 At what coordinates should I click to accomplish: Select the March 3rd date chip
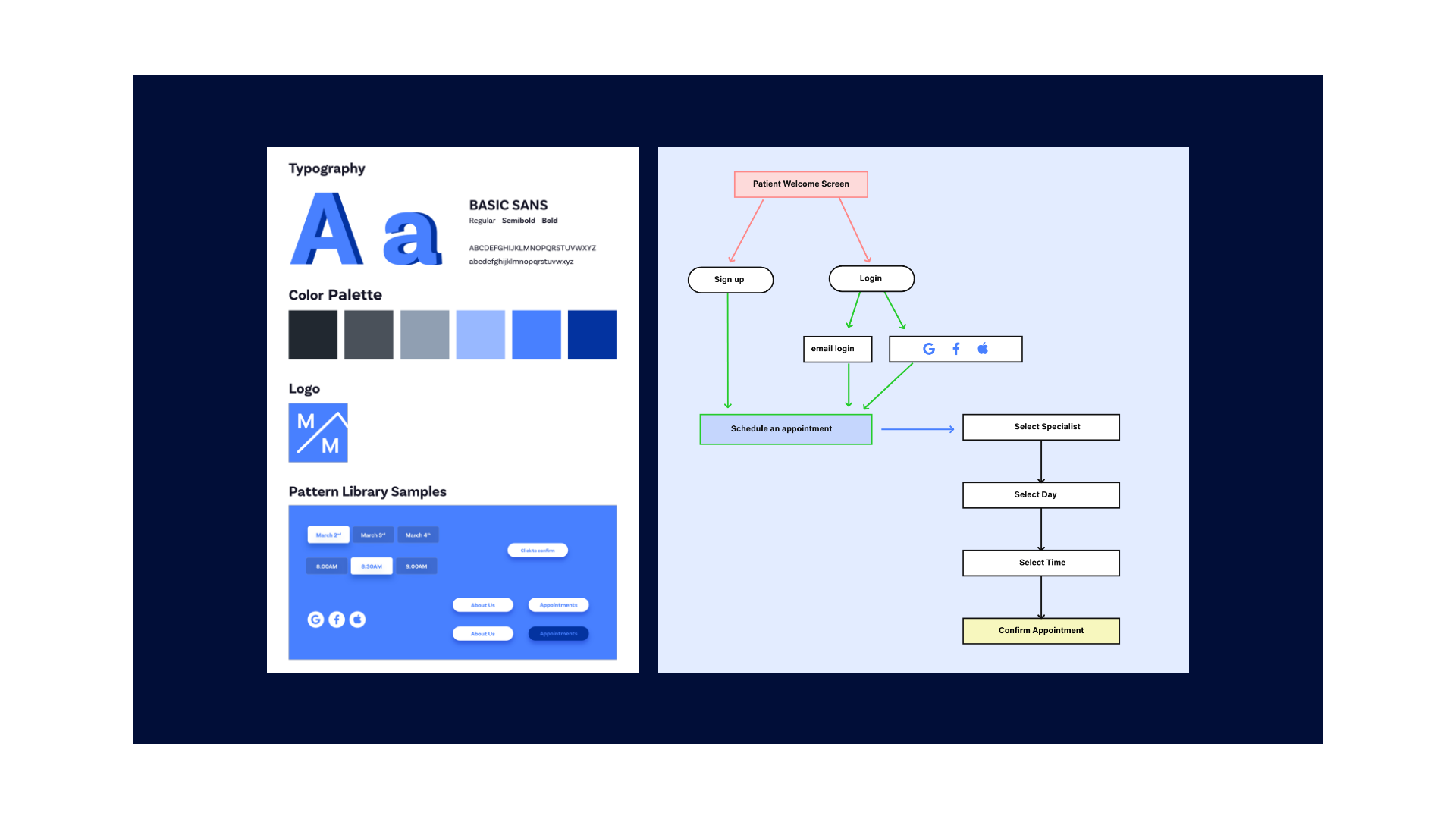(373, 535)
